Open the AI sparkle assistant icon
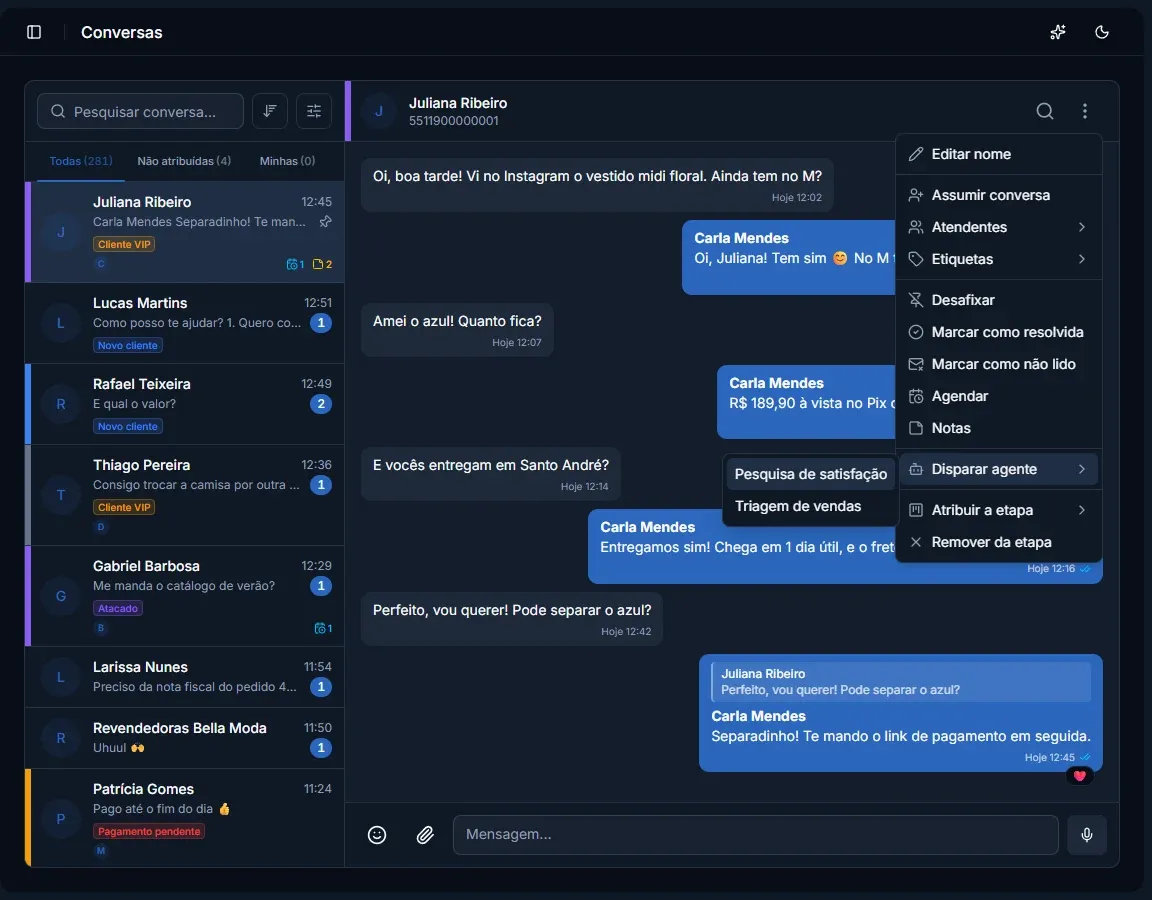Image resolution: width=1152 pixels, height=900 pixels. (x=1057, y=32)
